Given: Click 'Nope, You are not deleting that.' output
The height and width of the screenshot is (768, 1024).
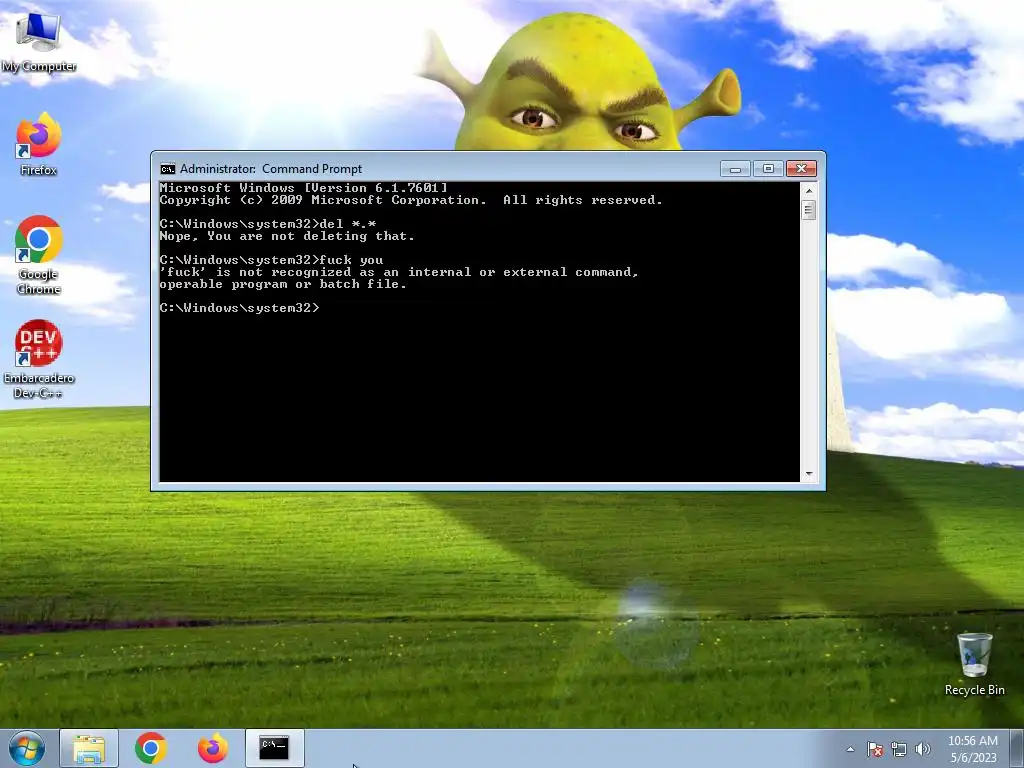Looking at the screenshot, I should 287,236.
